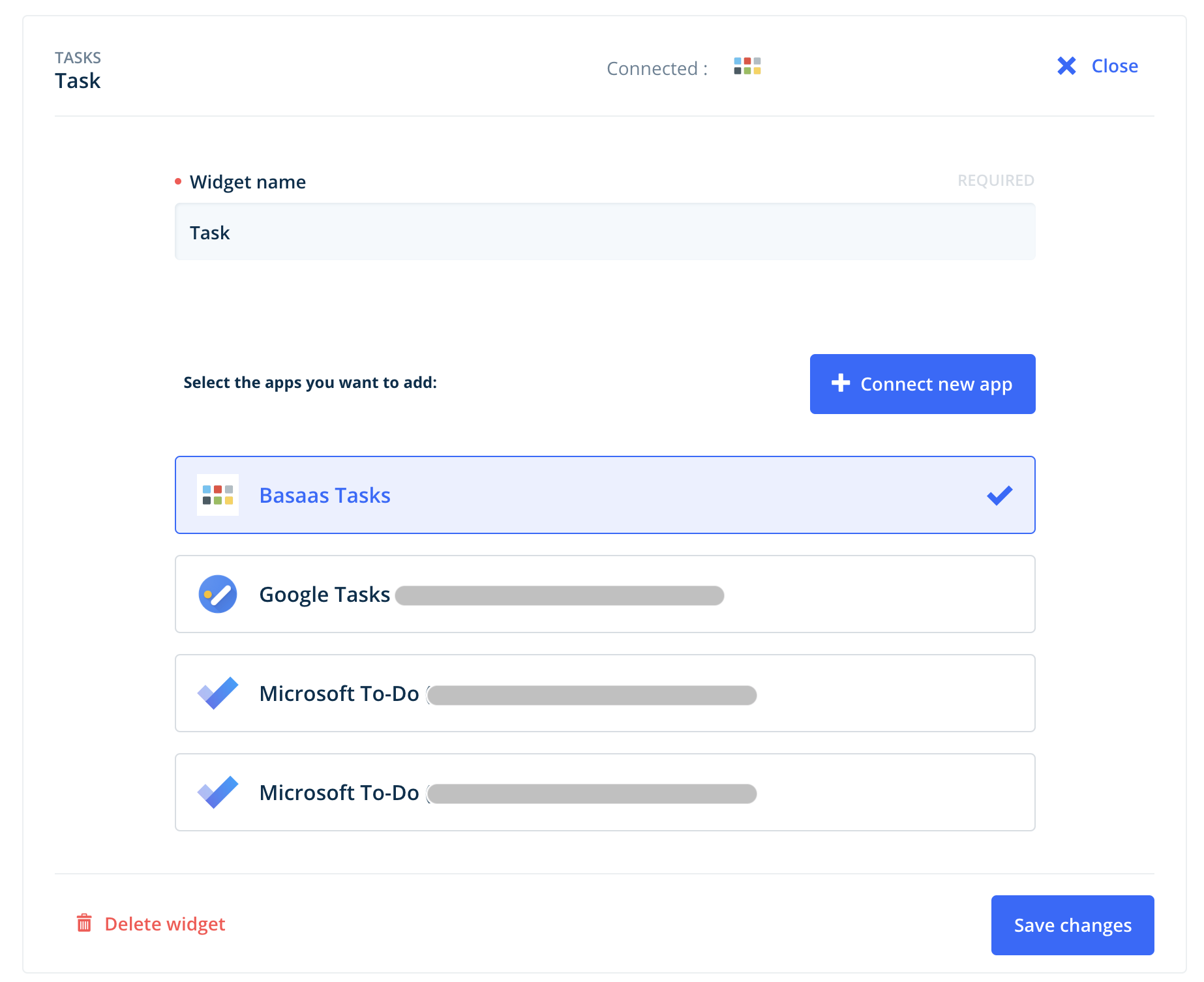The width and height of the screenshot is (1204, 982).
Task: Click the Delete widget link
Action: 151,924
